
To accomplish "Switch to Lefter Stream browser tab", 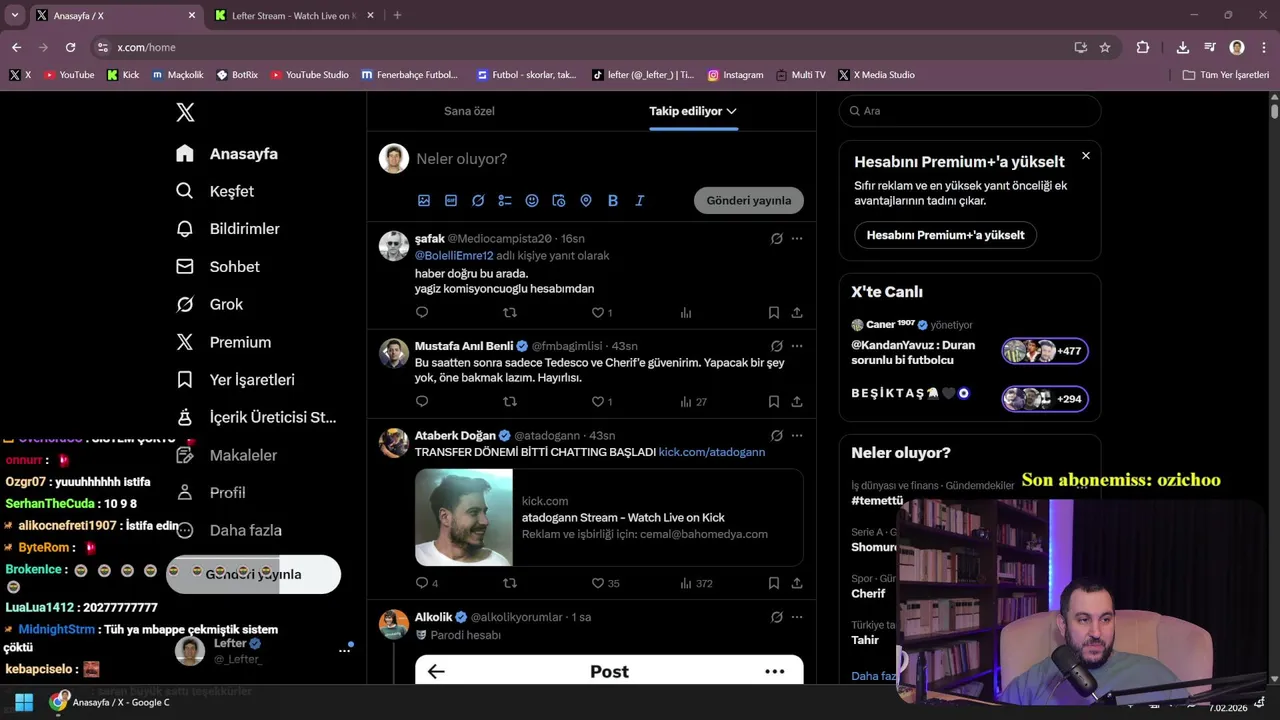I will coord(294,15).
